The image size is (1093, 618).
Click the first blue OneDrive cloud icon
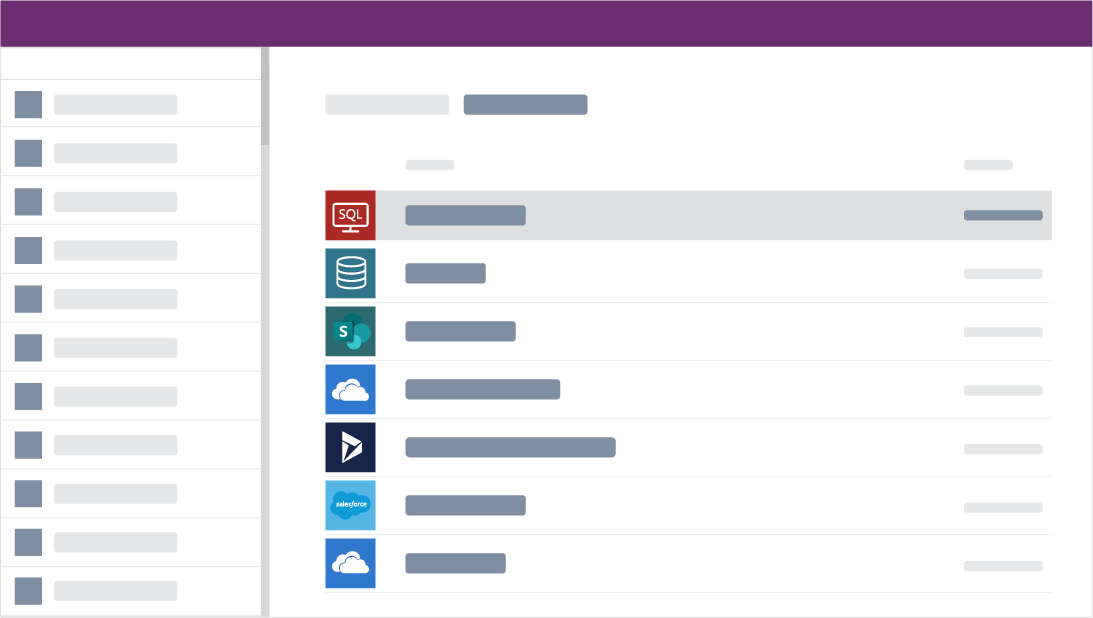tap(350, 389)
